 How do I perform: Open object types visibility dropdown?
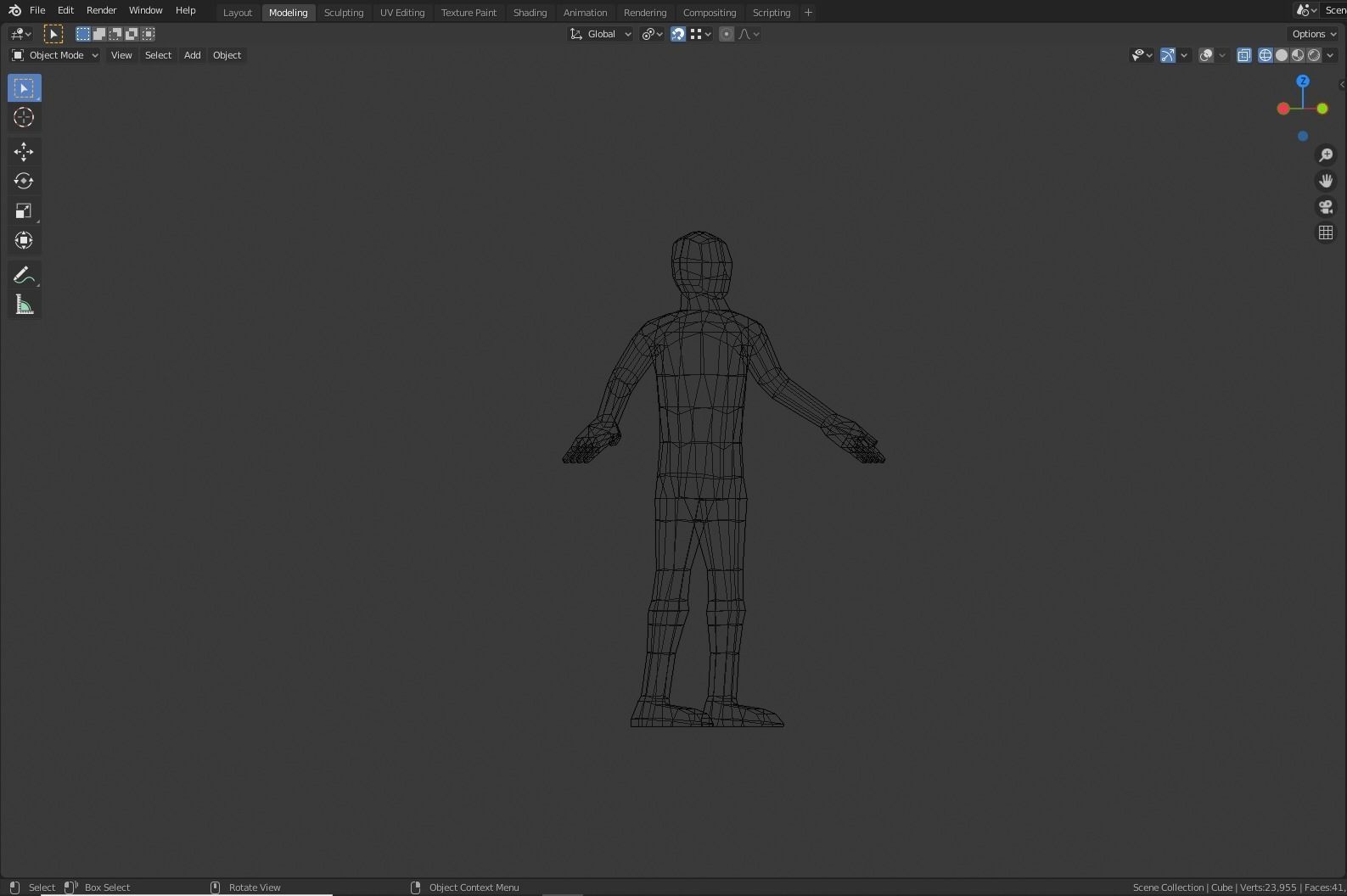point(1142,55)
